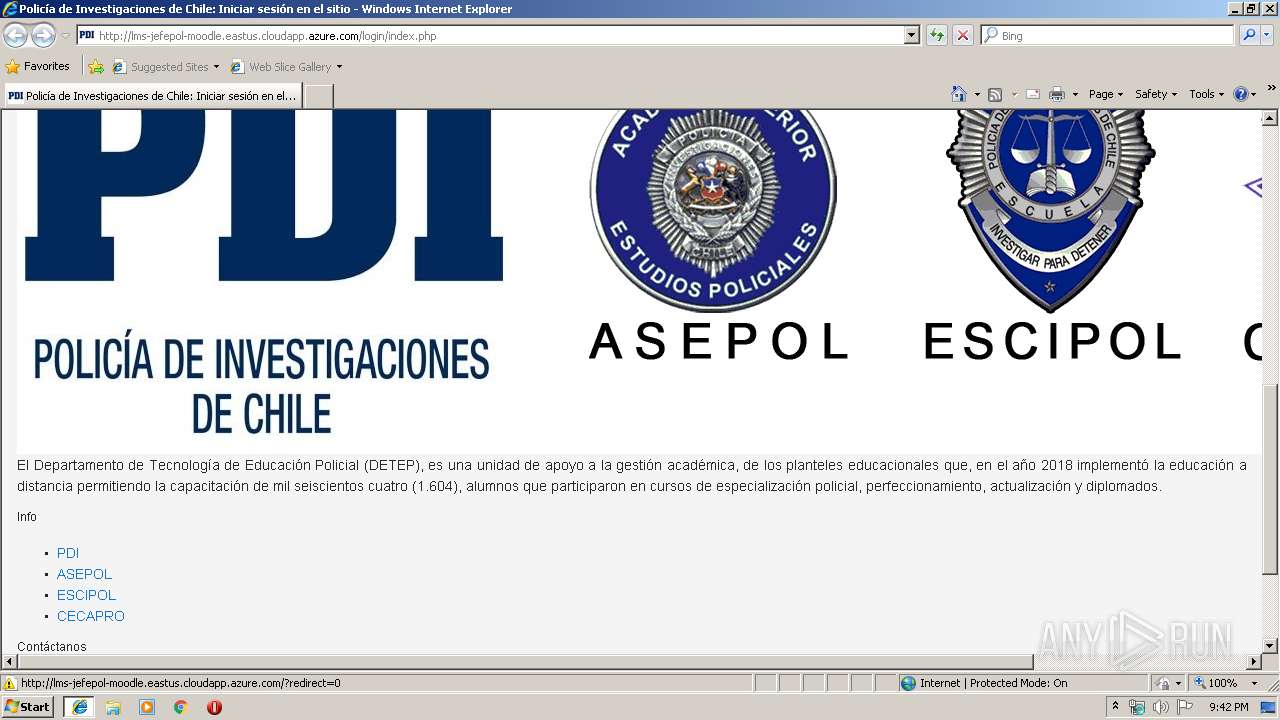The height and width of the screenshot is (720, 1280).
Task: Open Windows Media Player taskbar icon
Action: point(147,707)
